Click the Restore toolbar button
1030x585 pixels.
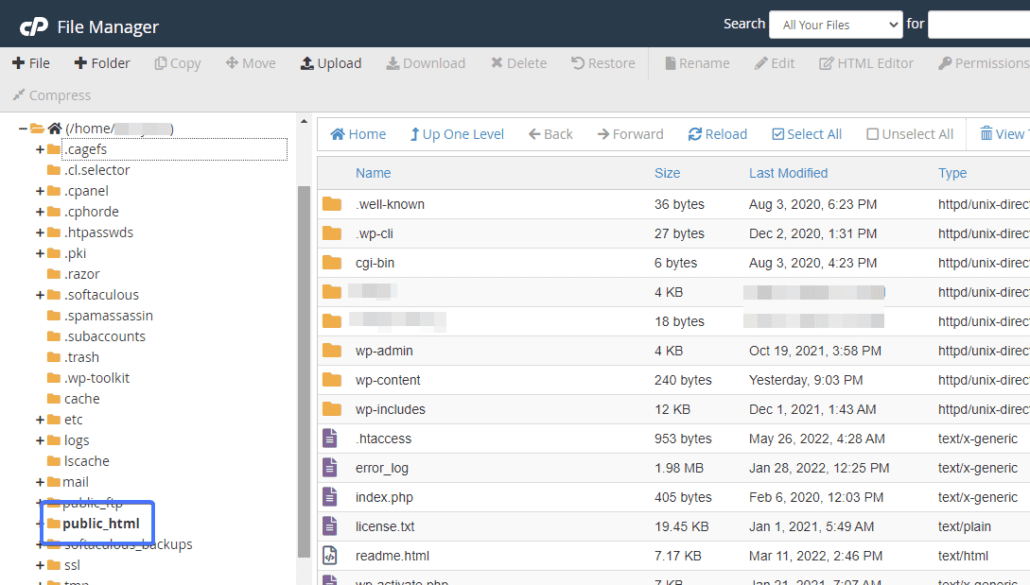pos(603,63)
